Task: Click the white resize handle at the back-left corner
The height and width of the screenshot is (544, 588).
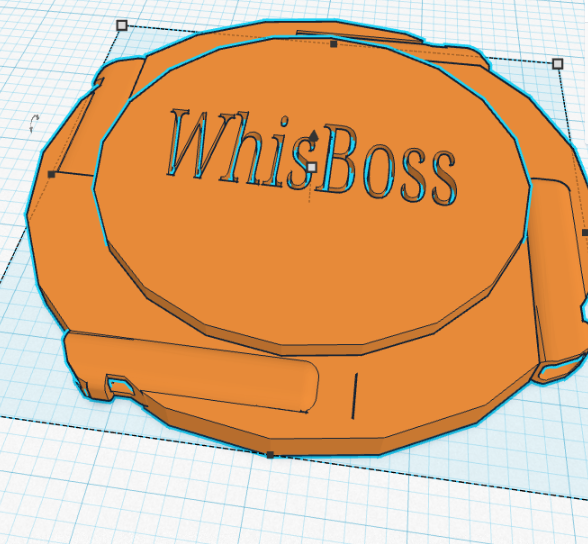Action: (122, 25)
